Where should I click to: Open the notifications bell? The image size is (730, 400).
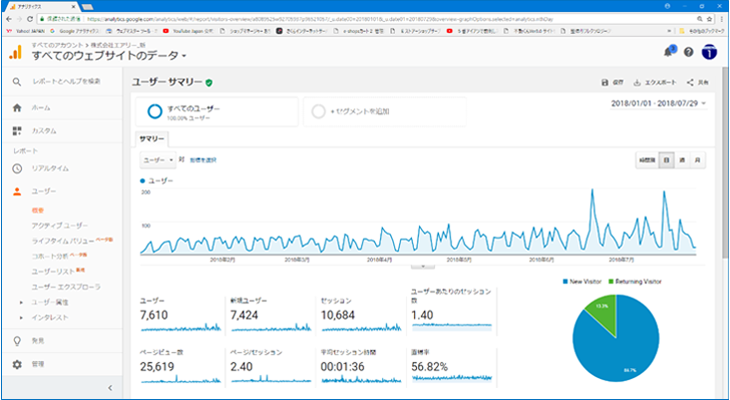pyautogui.click(x=669, y=52)
